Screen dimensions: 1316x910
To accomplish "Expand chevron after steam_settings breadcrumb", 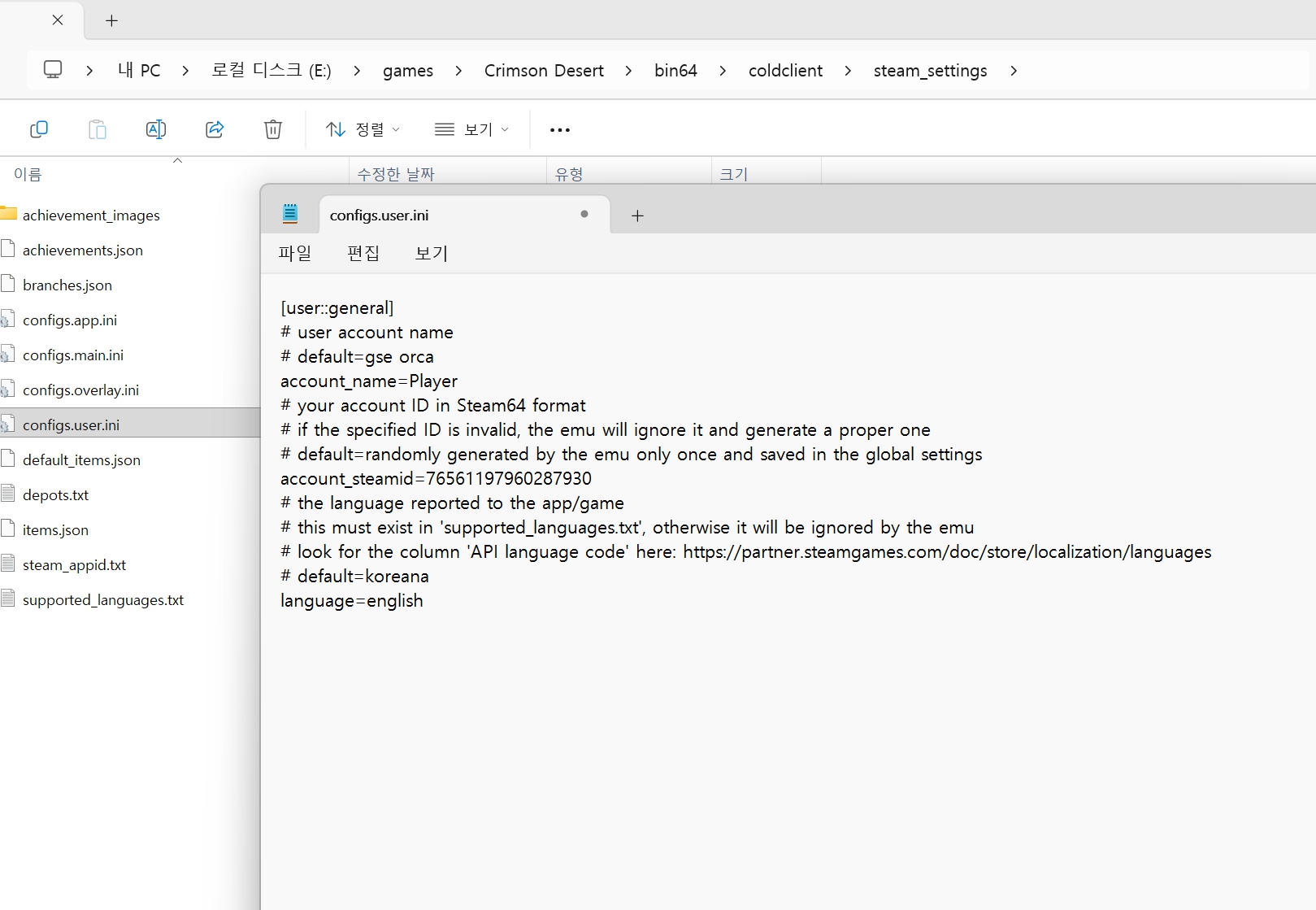I will click(x=1014, y=71).
